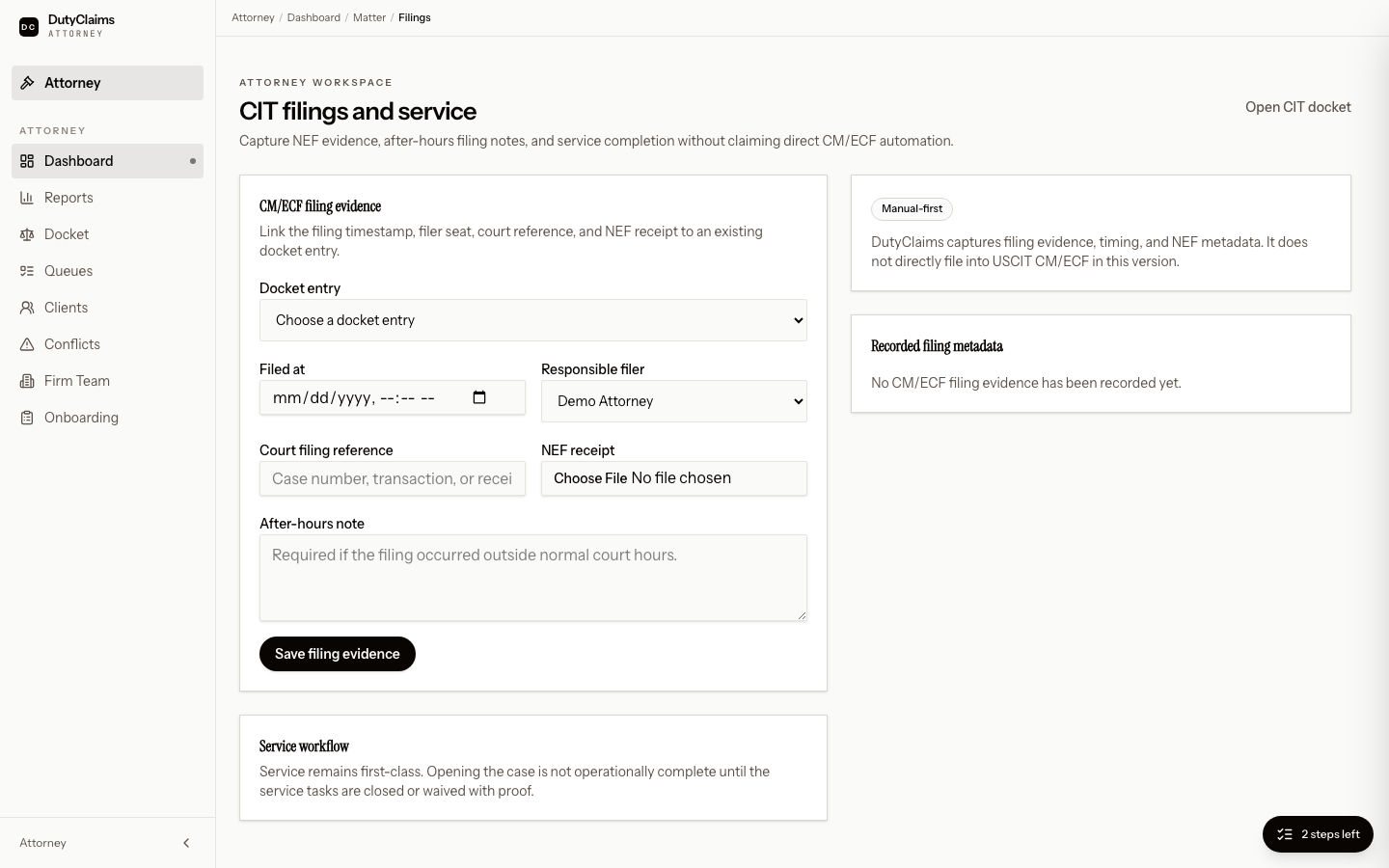Click the Filings breadcrumb
This screenshot has width=1389, height=868.
[415, 17]
